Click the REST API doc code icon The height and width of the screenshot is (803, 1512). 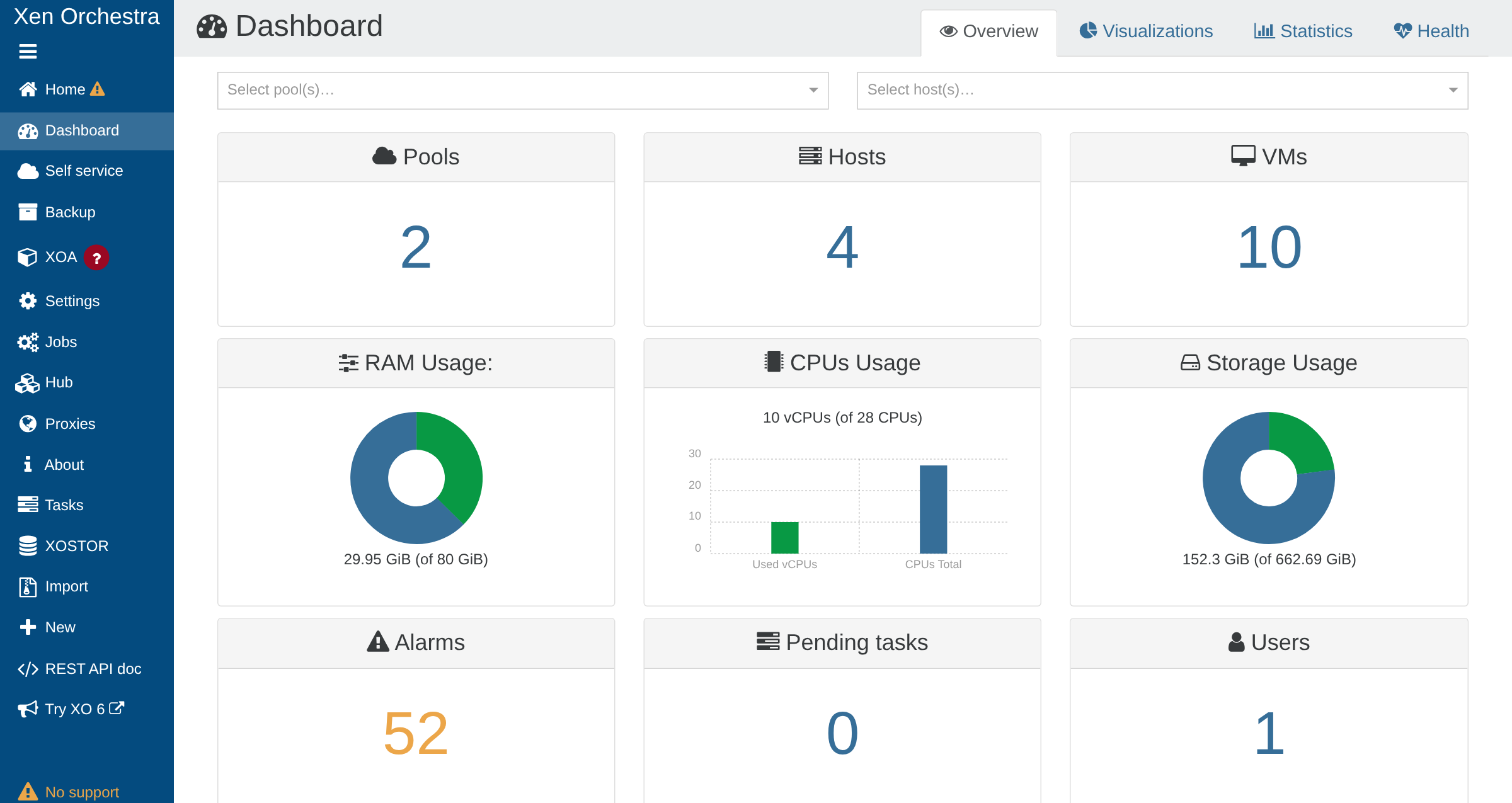[x=28, y=669]
